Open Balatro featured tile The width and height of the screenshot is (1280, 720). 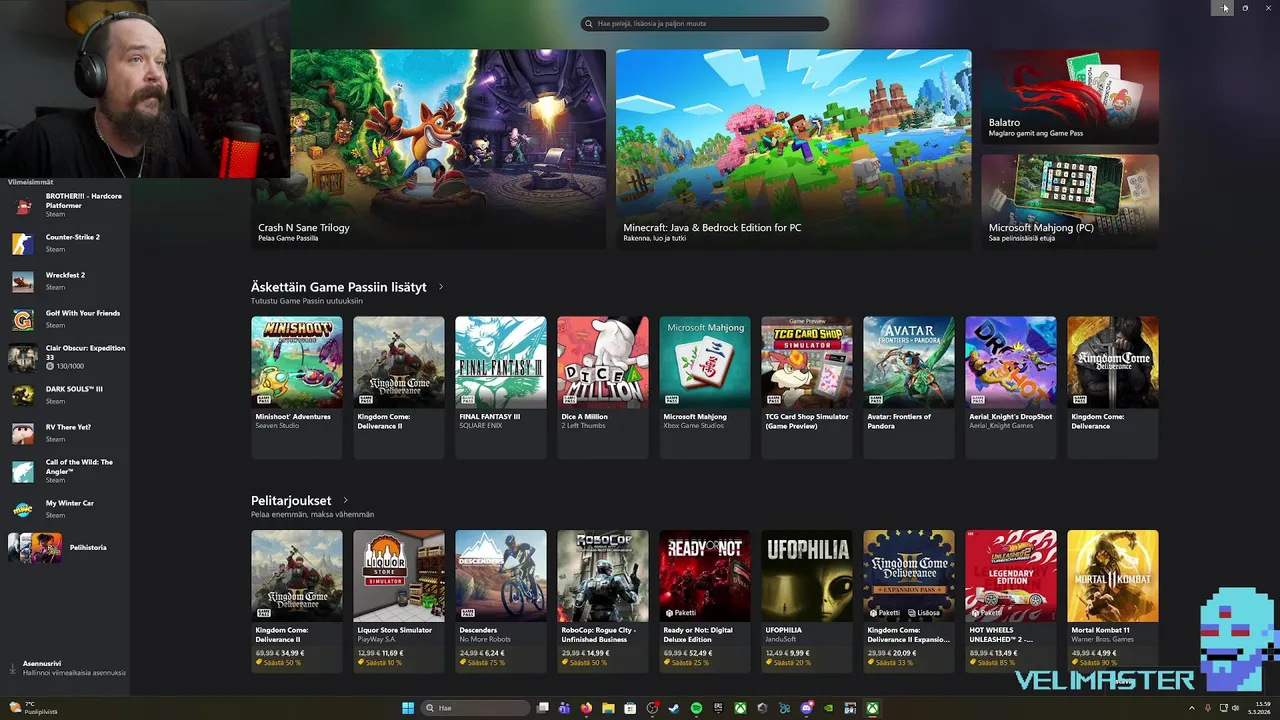[x=1070, y=97]
